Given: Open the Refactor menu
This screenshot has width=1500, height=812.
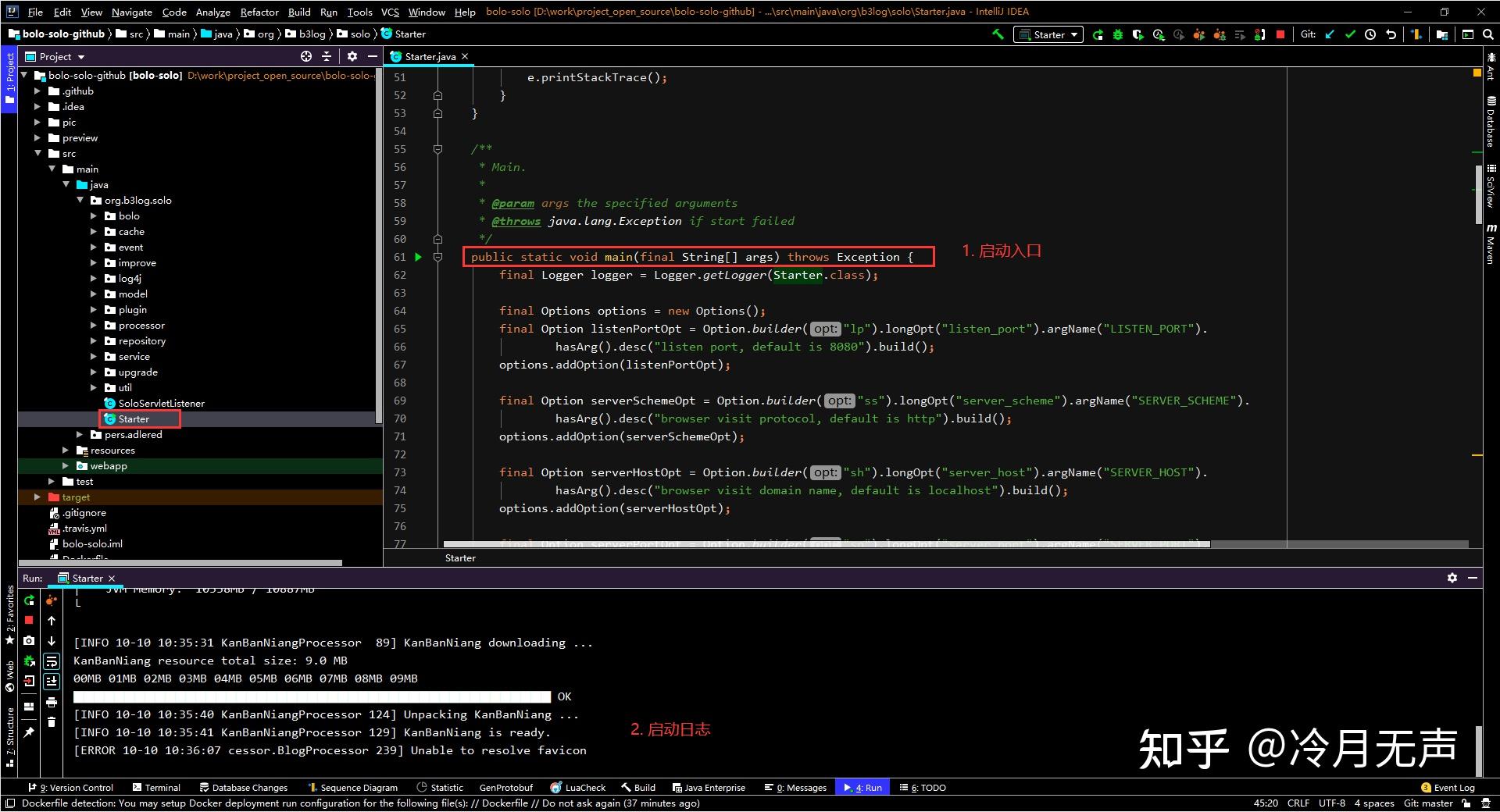Looking at the screenshot, I should point(259,12).
